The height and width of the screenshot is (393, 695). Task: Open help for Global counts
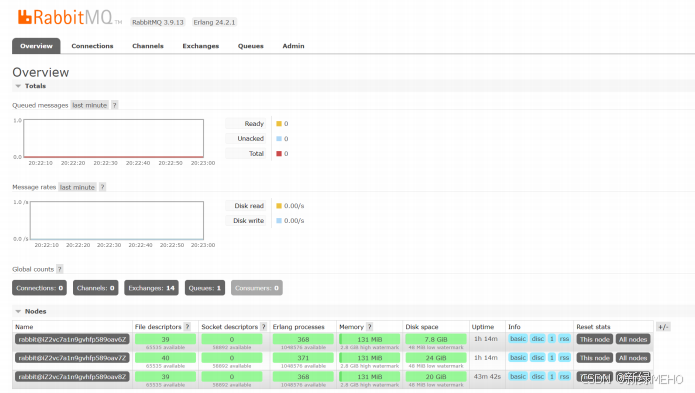[60, 269]
